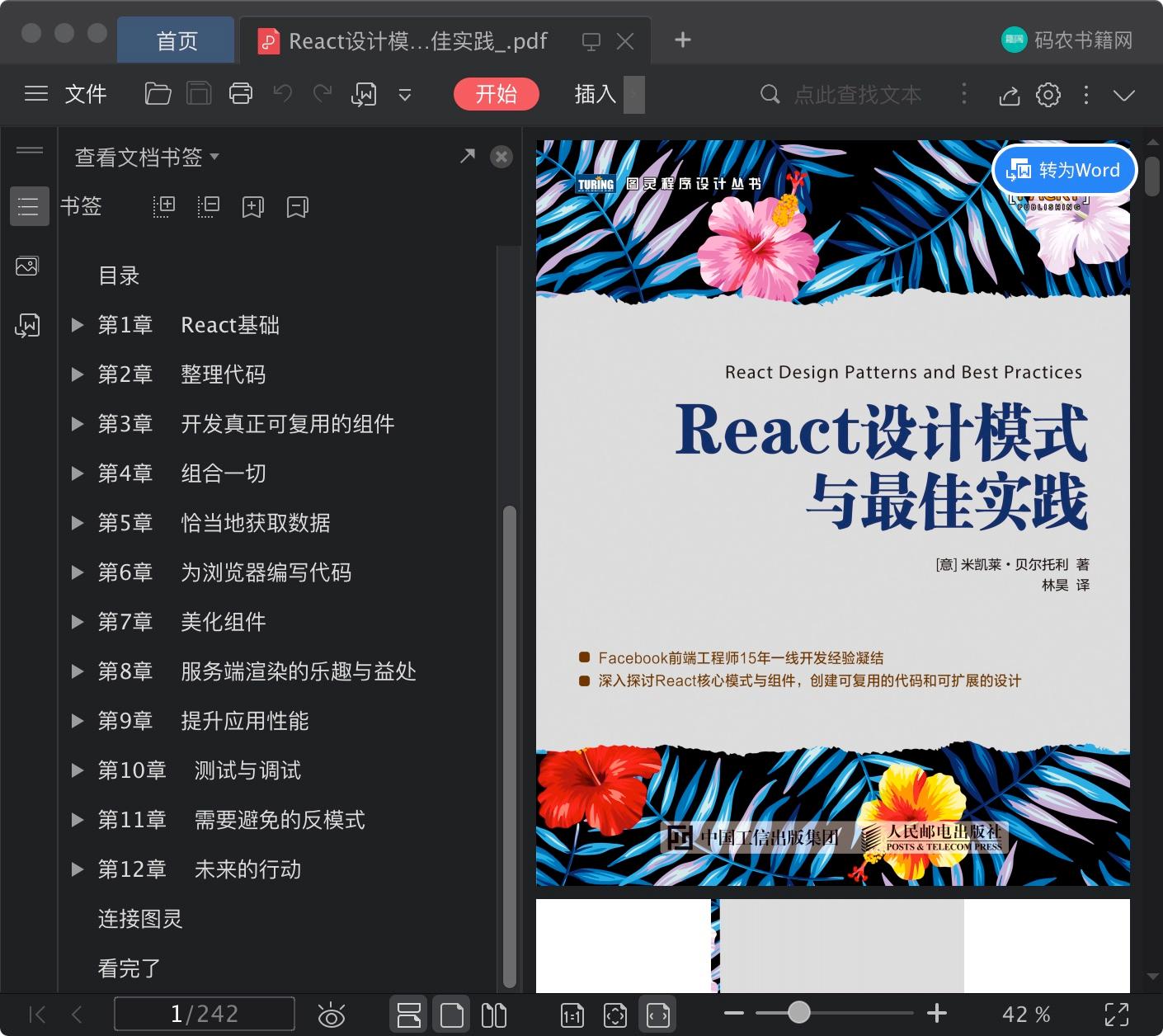Image resolution: width=1163 pixels, height=1036 pixels.
Task: Click the page number 1/242 field
Action: point(205,1014)
